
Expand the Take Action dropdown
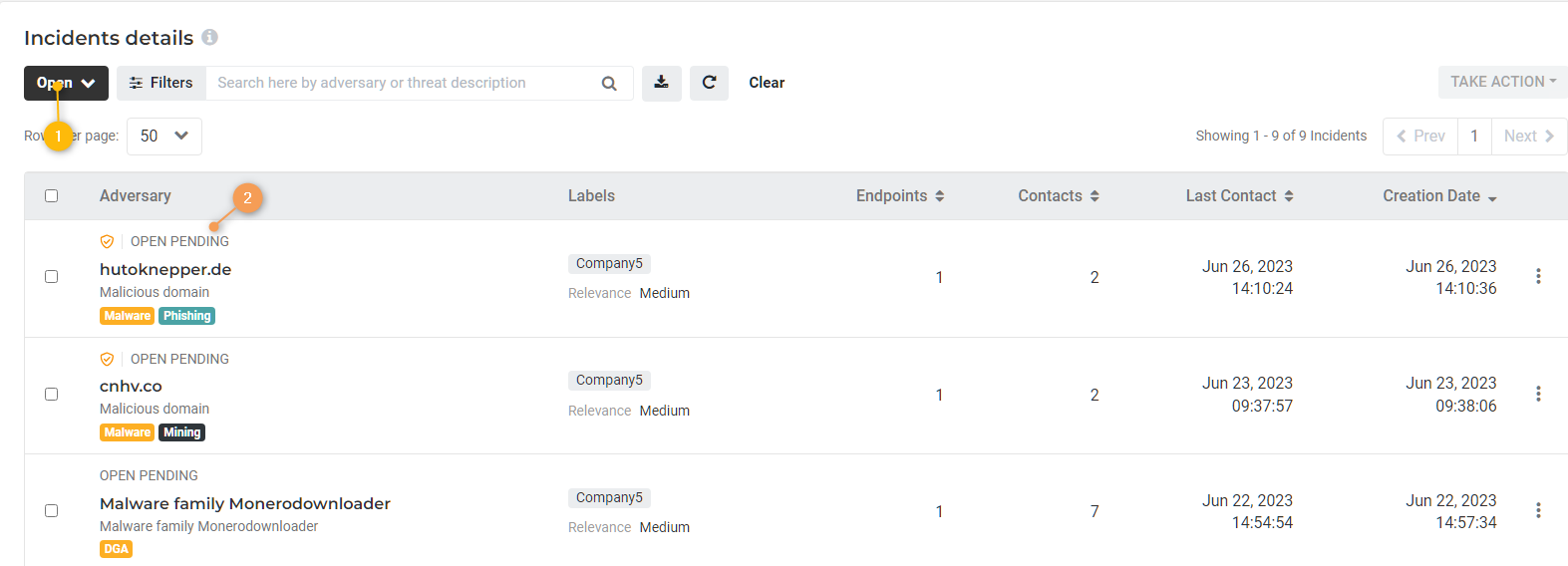1502,82
